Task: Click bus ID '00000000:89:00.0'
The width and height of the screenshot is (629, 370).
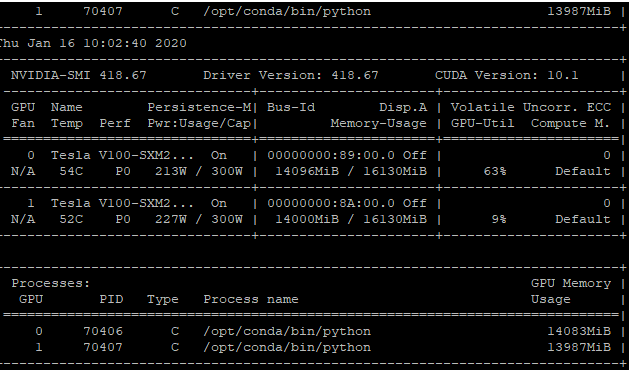Action: click(331, 155)
